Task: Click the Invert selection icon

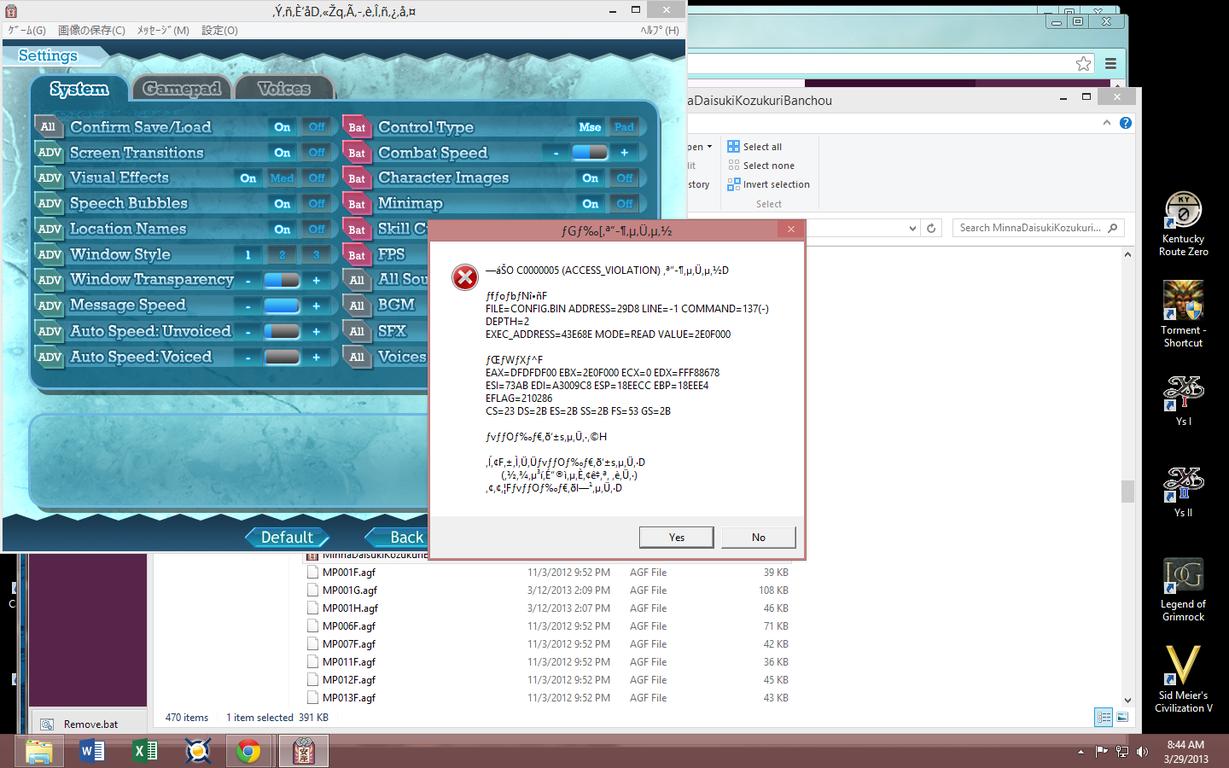Action: coord(733,185)
